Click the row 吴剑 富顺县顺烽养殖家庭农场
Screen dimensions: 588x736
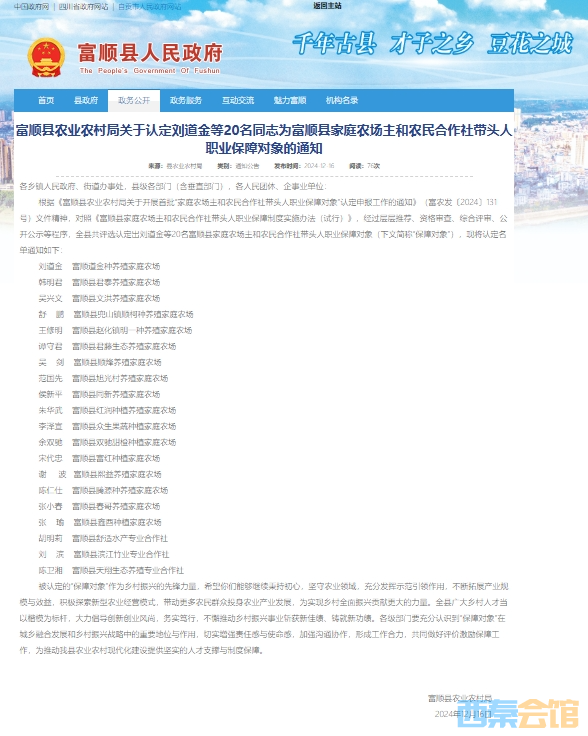[x=100, y=362]
